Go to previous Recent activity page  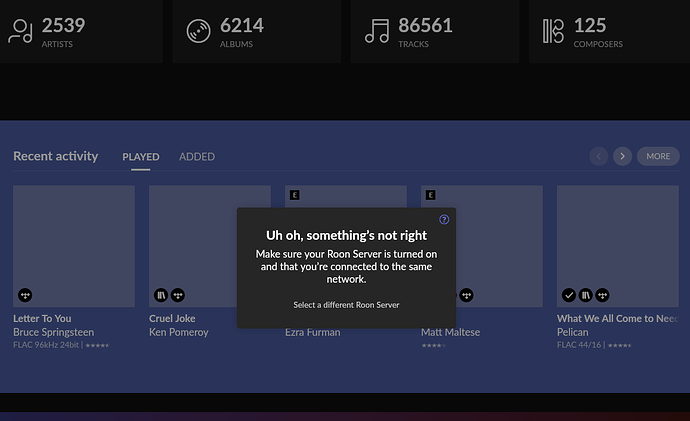pyautogui.click(x=598, y=156)
